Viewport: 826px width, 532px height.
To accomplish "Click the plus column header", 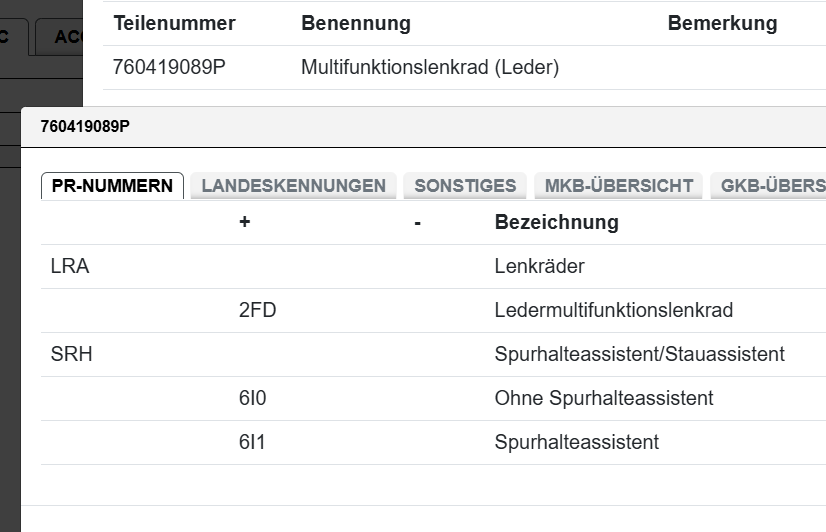I will 245,222.
